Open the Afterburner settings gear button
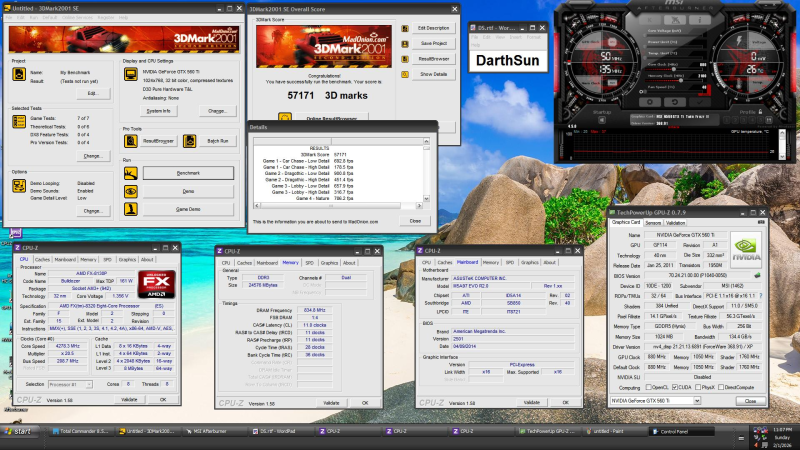Screen dimensions: 800x450 650,102
